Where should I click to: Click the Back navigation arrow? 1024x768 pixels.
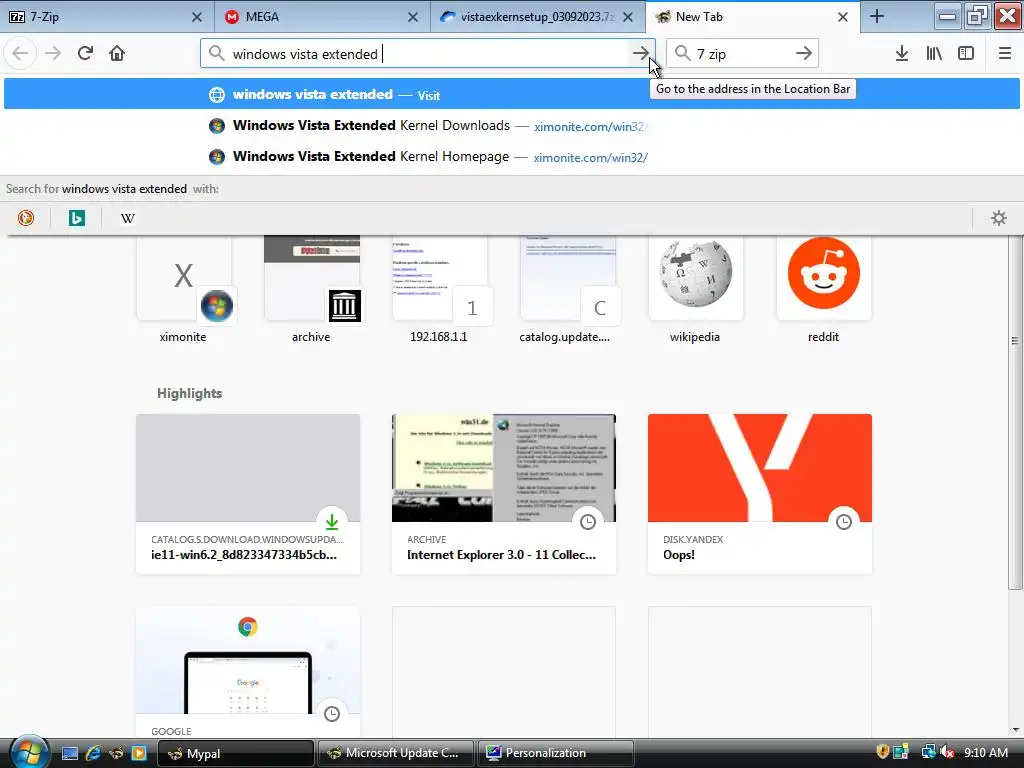pos(20,54)
